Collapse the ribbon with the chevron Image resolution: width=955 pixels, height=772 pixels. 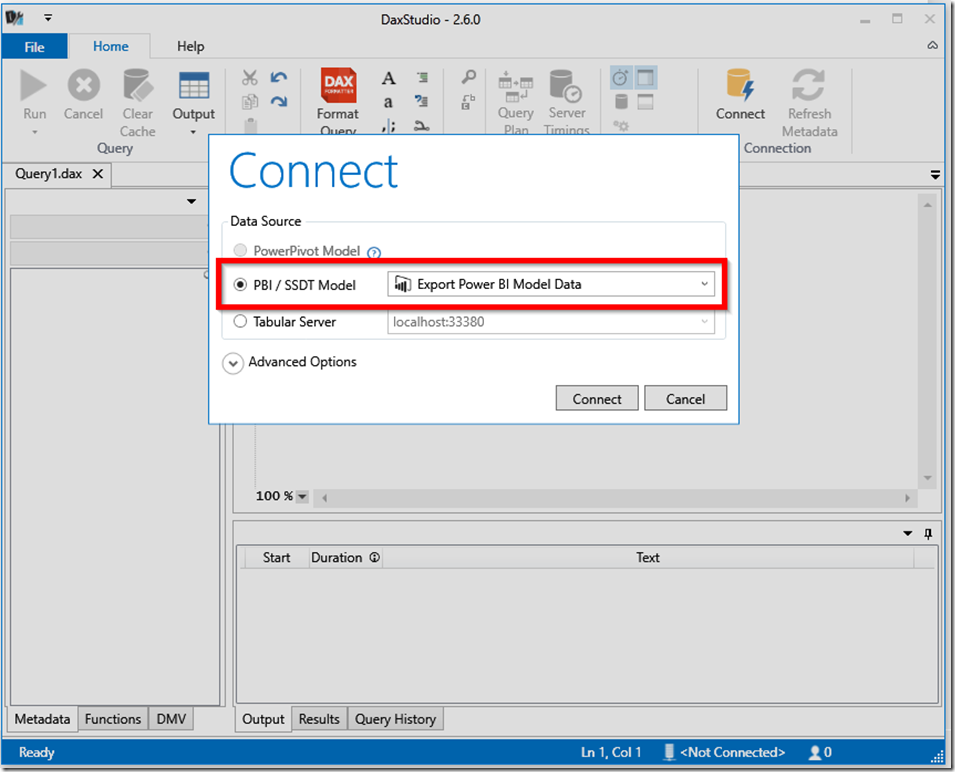(x=932, y=46)
